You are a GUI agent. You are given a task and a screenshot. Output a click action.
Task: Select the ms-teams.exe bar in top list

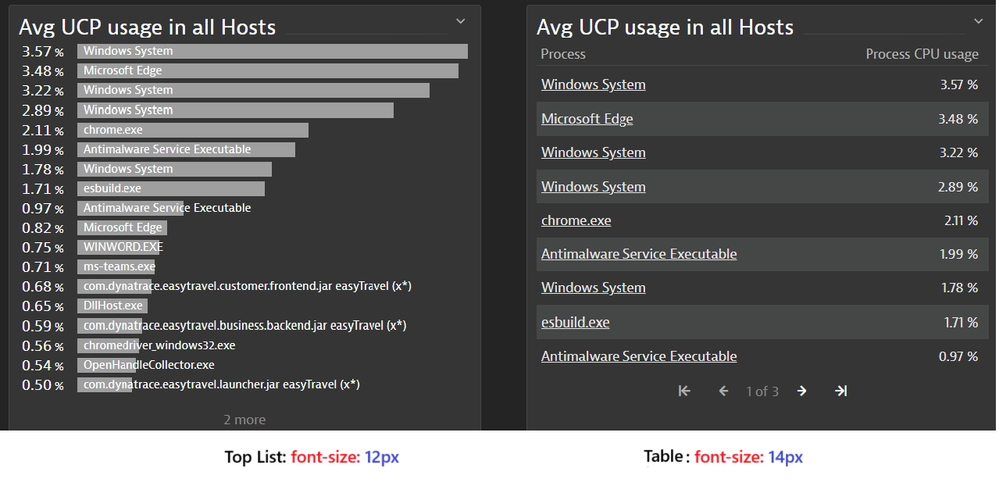click(x=119, y=267)
